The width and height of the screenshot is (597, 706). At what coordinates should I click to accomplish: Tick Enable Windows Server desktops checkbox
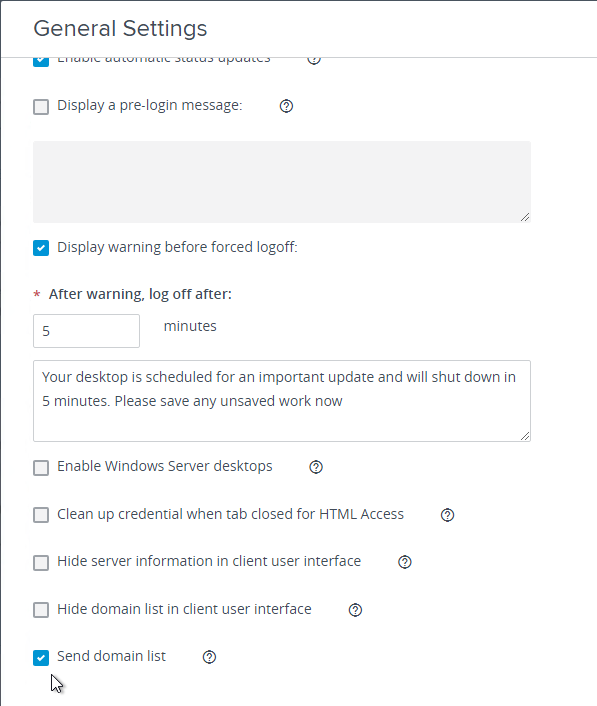(x=41, y=468)
